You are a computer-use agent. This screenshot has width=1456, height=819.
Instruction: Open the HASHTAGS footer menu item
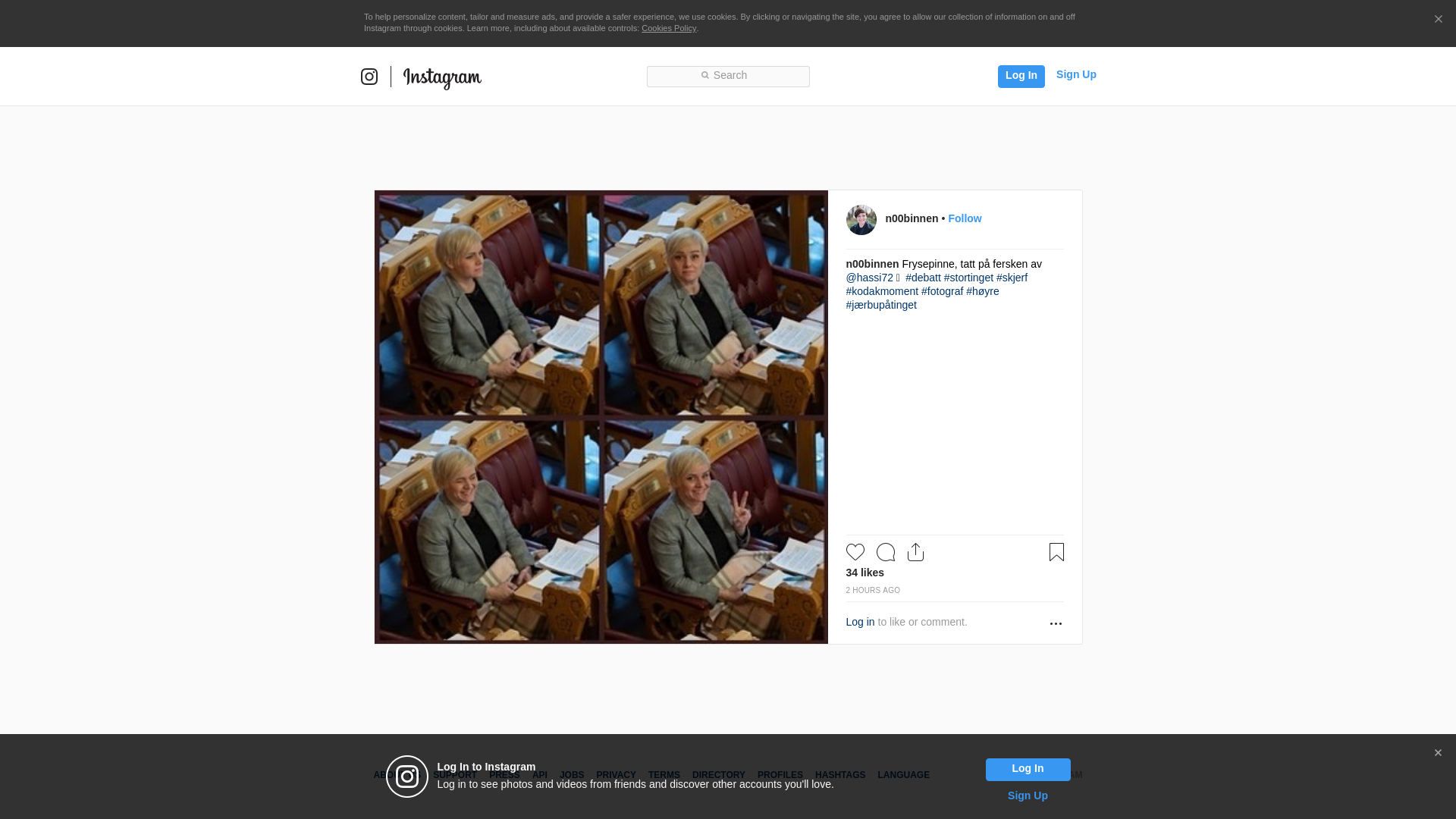[839, 775]
